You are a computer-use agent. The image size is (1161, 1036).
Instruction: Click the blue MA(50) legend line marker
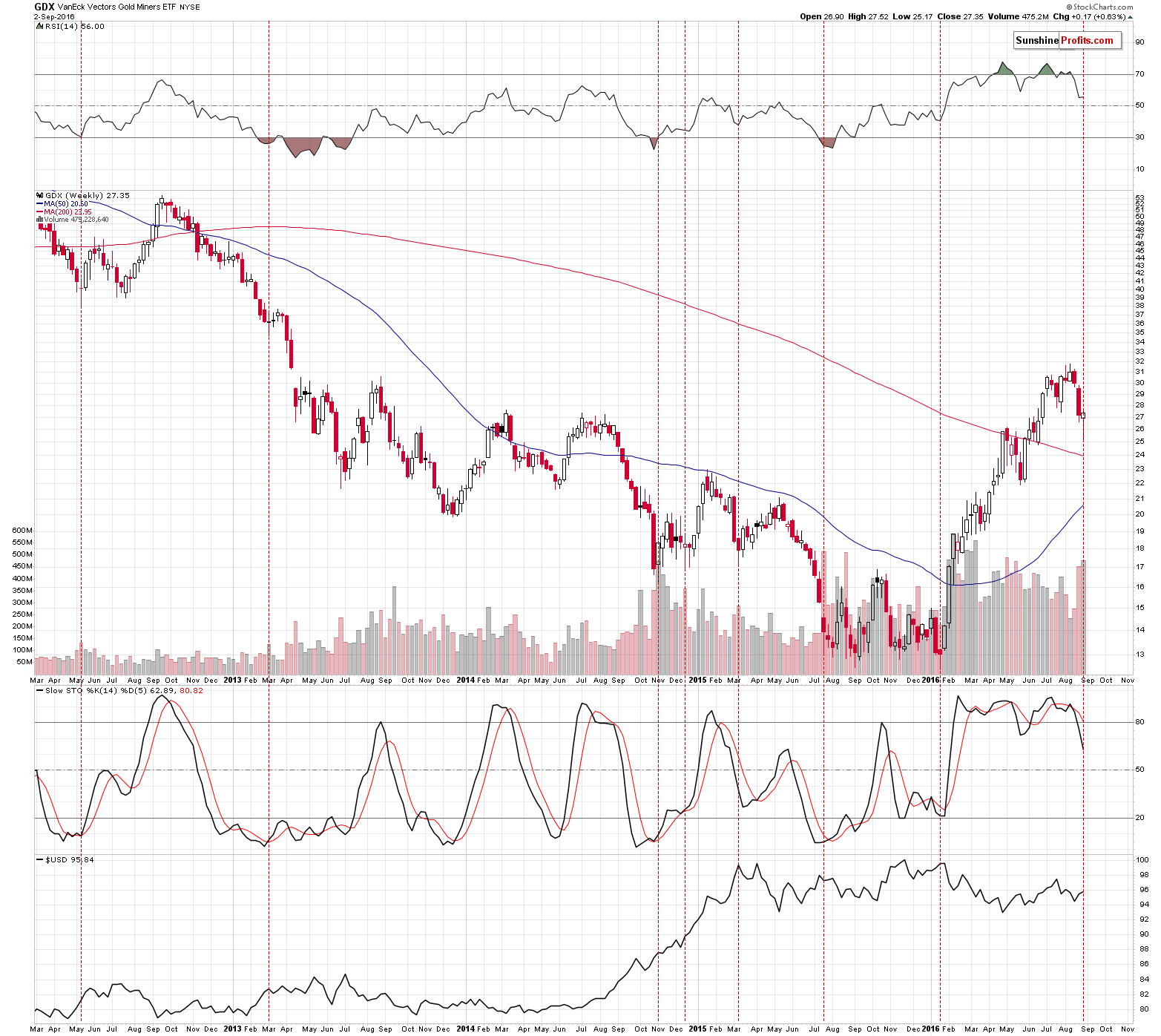coord(39,203)
